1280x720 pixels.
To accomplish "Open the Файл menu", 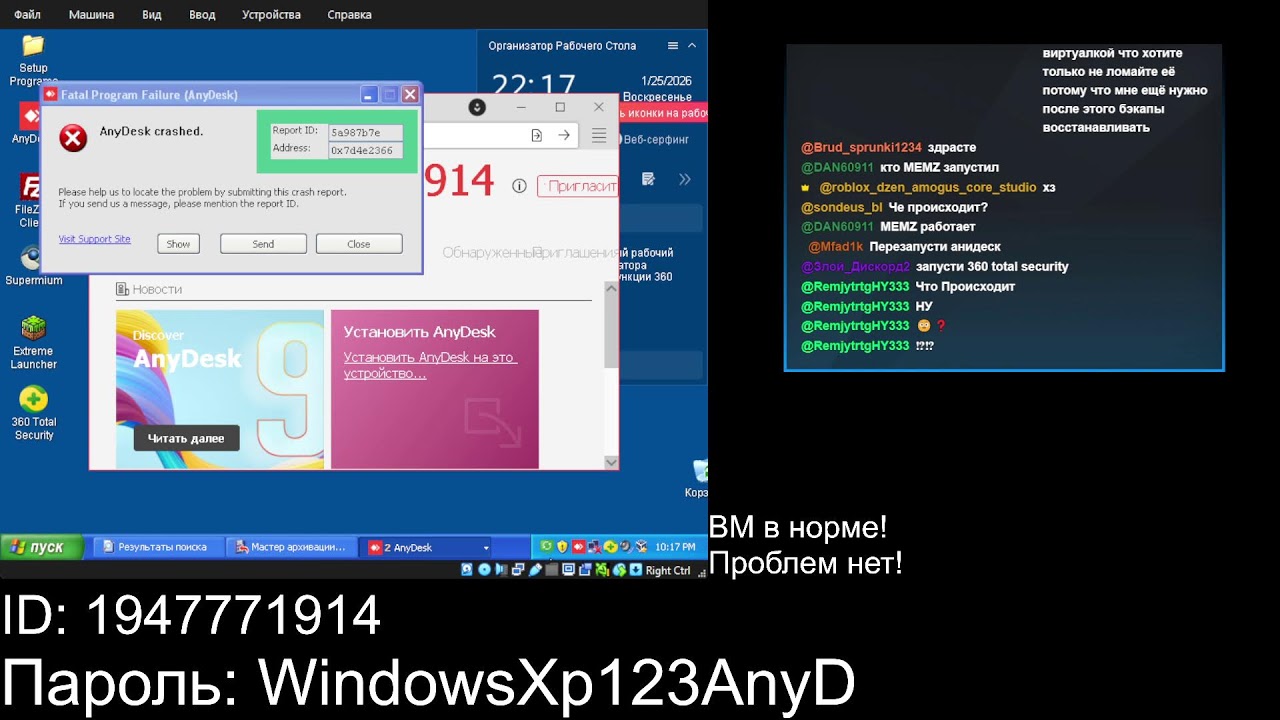I will point(28,15).
